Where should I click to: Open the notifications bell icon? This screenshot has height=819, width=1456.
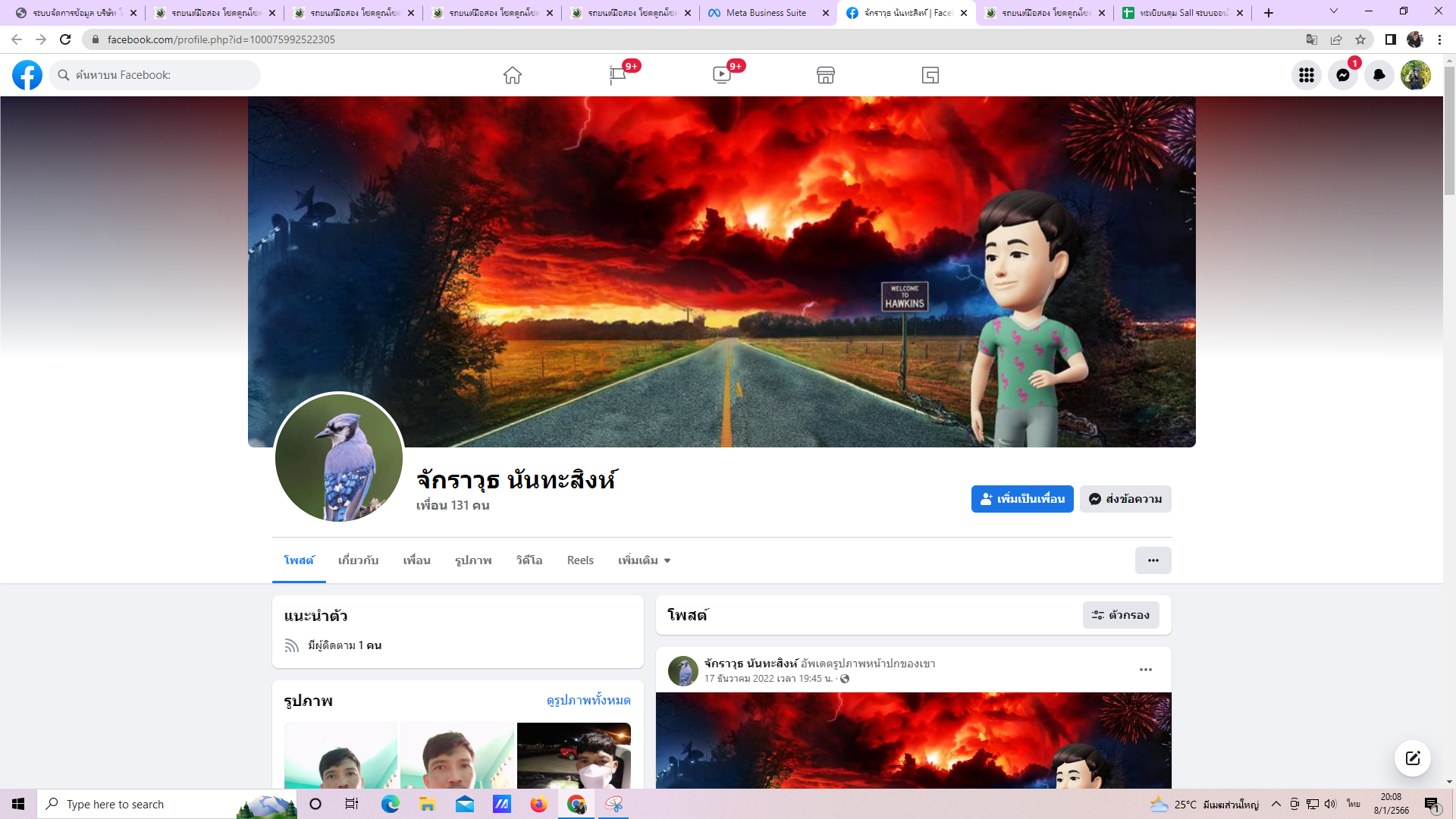(1379, 75)
